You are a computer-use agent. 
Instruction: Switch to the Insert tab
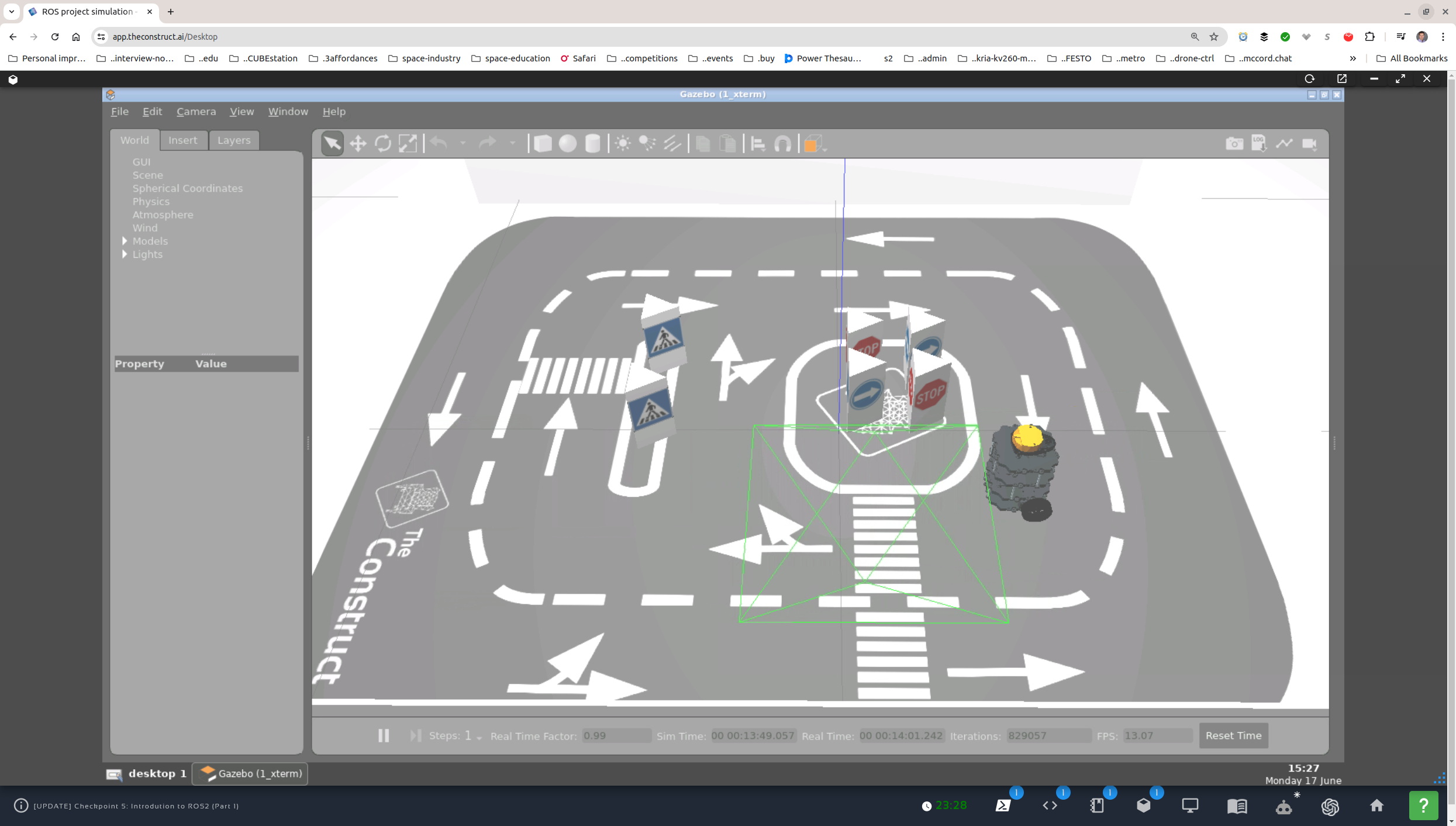182,140
